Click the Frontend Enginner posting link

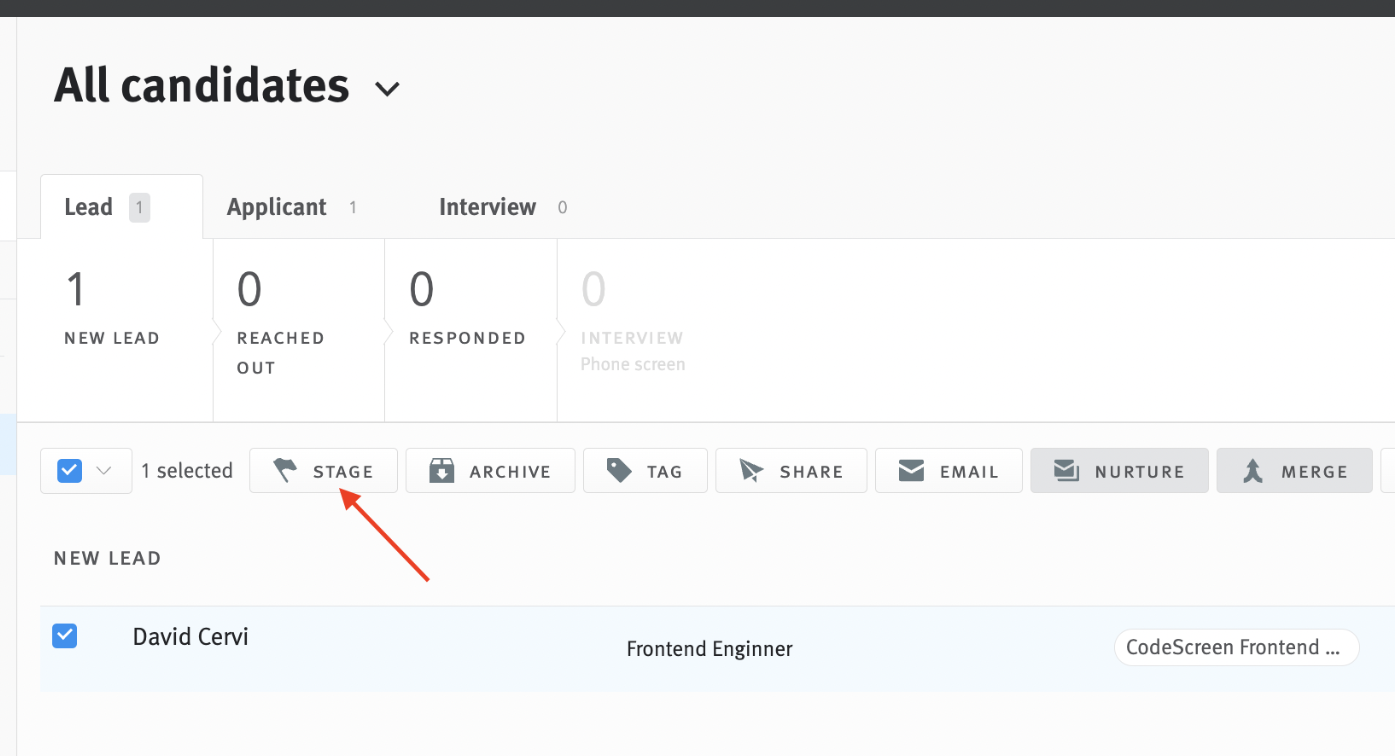[709, 648]
